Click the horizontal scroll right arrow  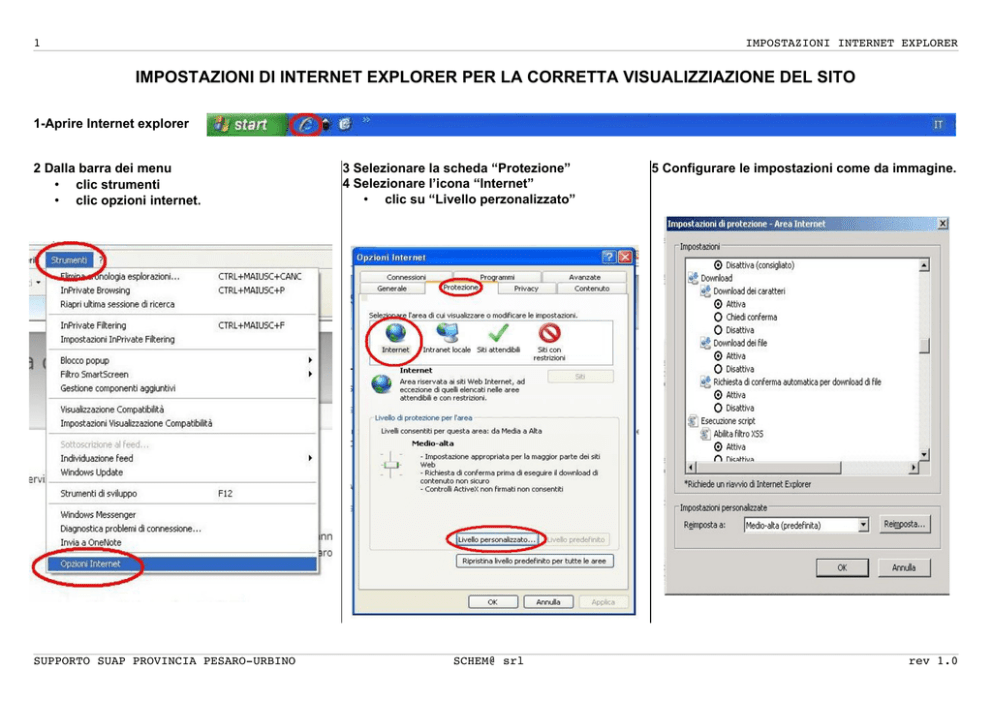click(913, 468)
